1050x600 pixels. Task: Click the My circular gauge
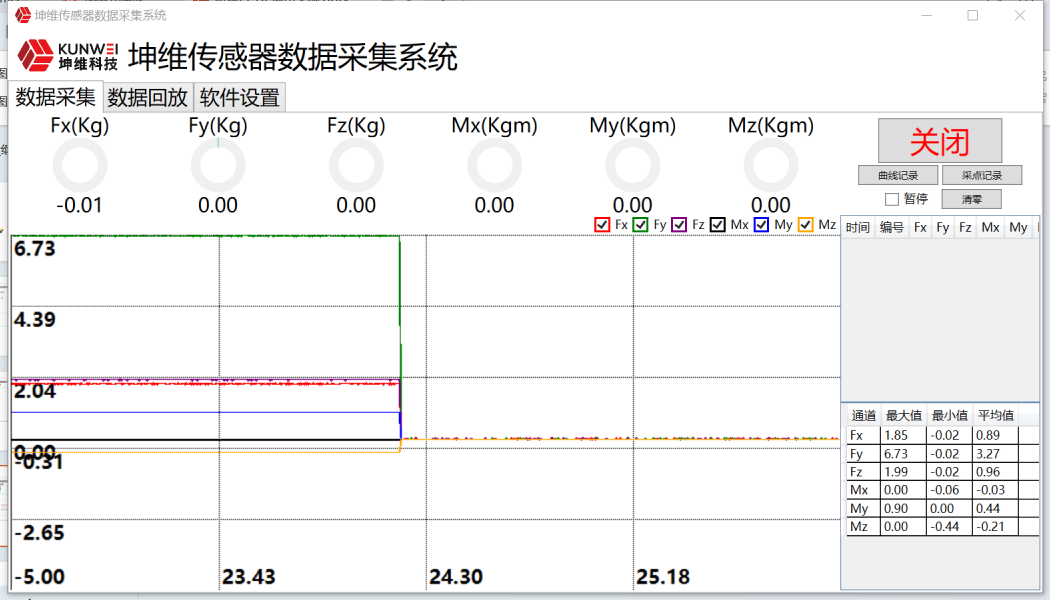[x=633, y=166]
